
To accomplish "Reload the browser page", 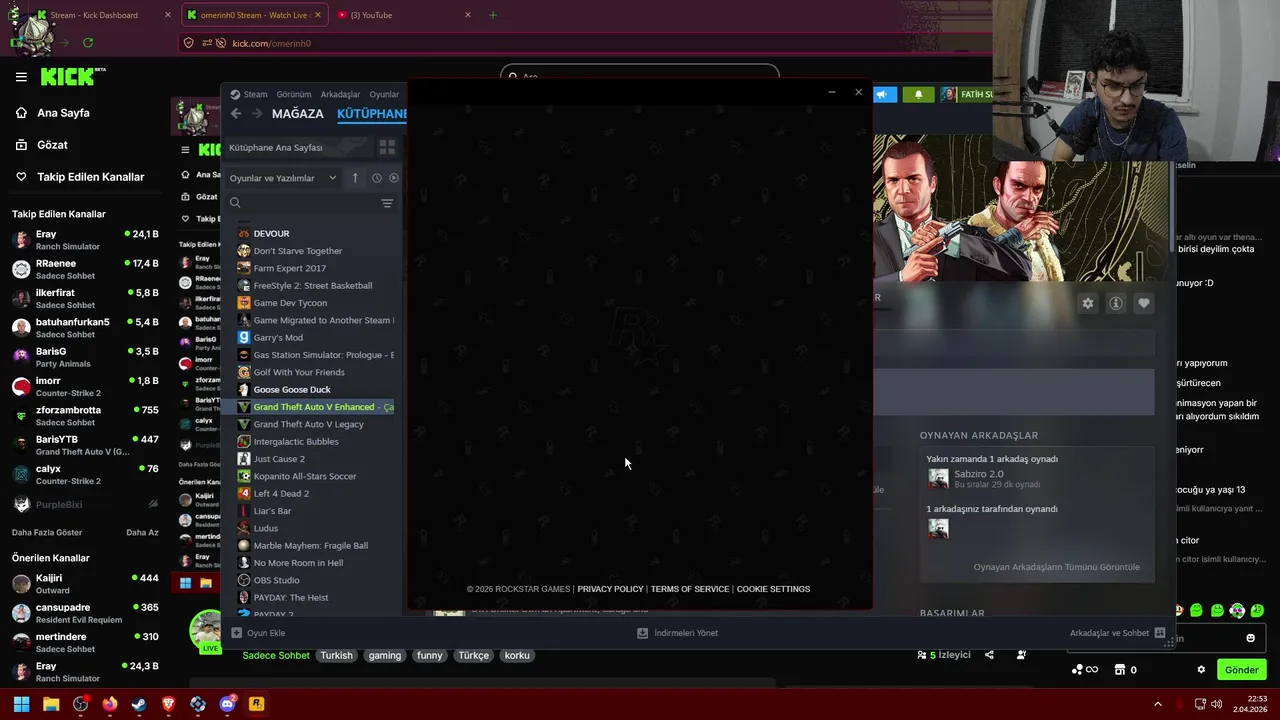I will click(88, 43).
